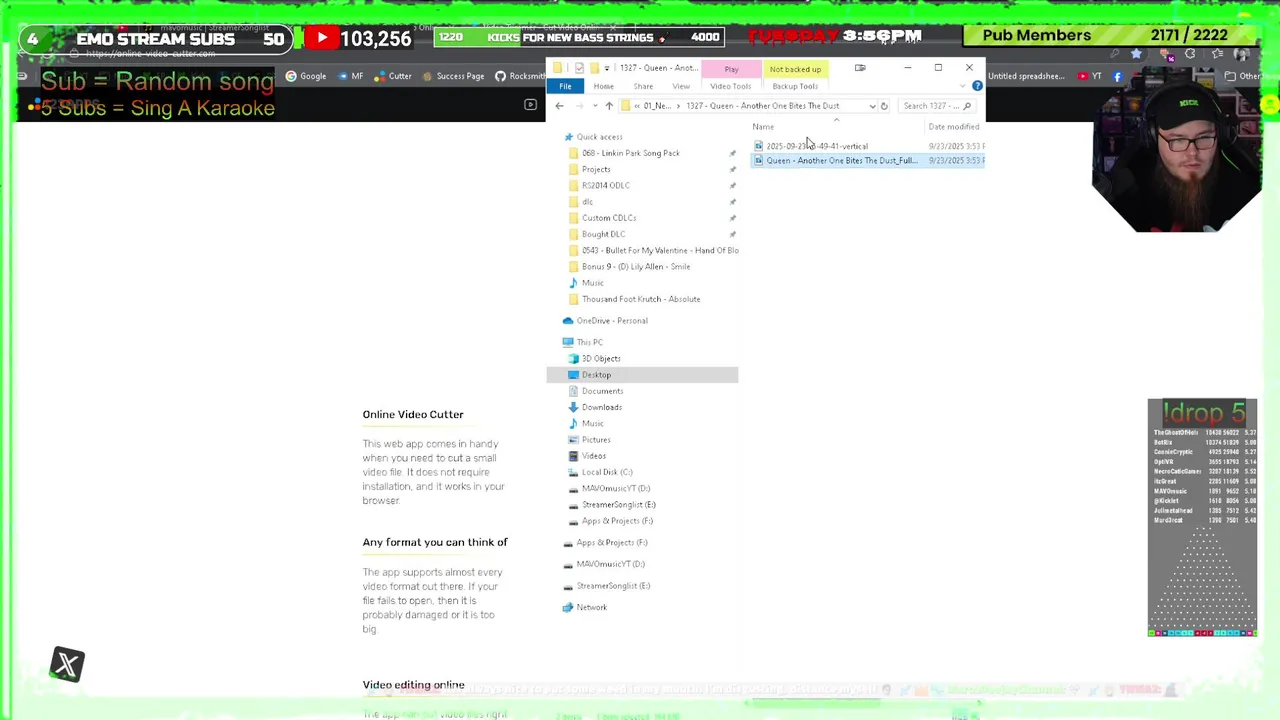Open the Custom CDLCs folder
1280x720 pixels.
608,218
